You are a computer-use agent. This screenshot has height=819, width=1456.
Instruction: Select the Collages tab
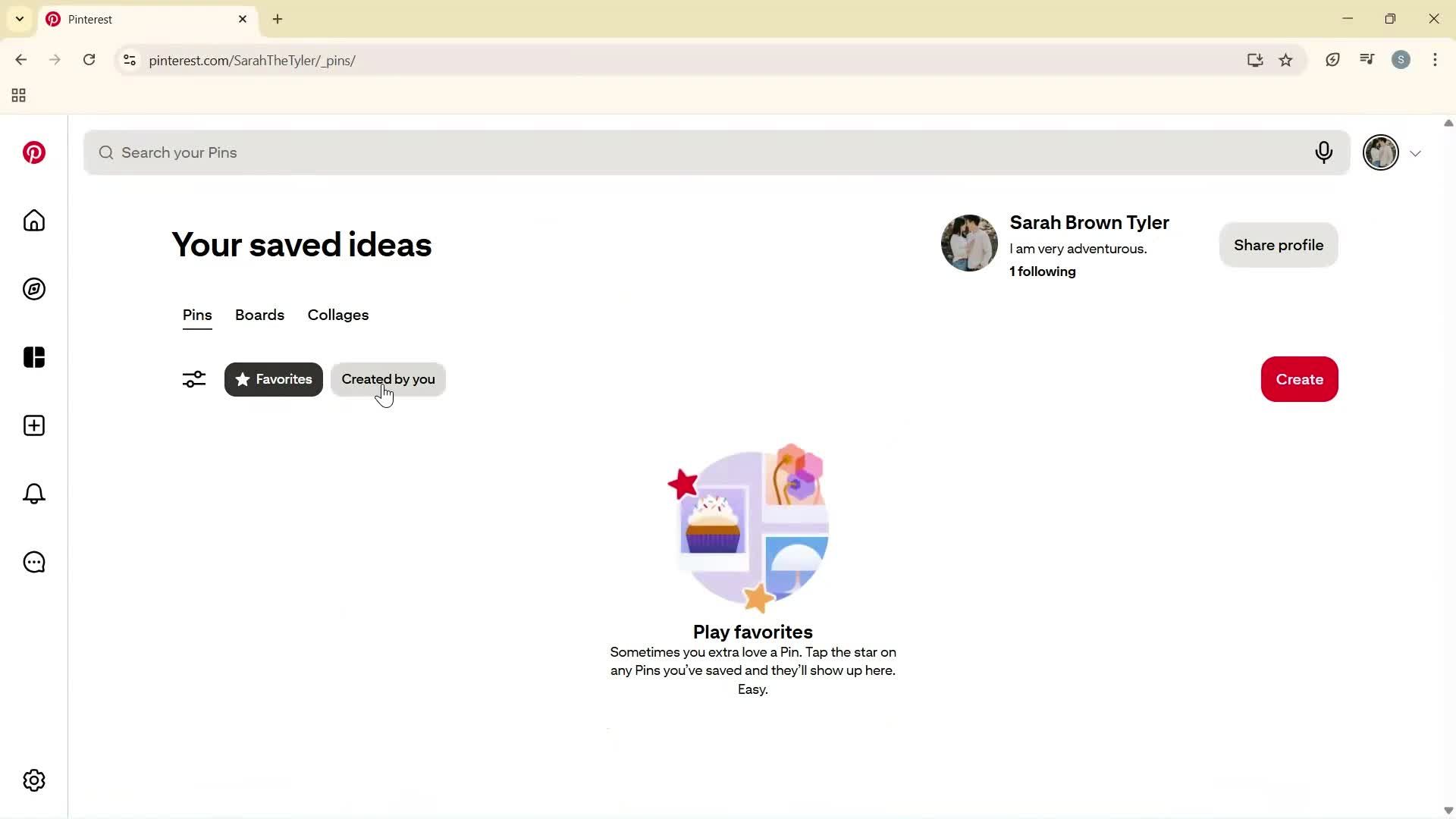[337, 315]
